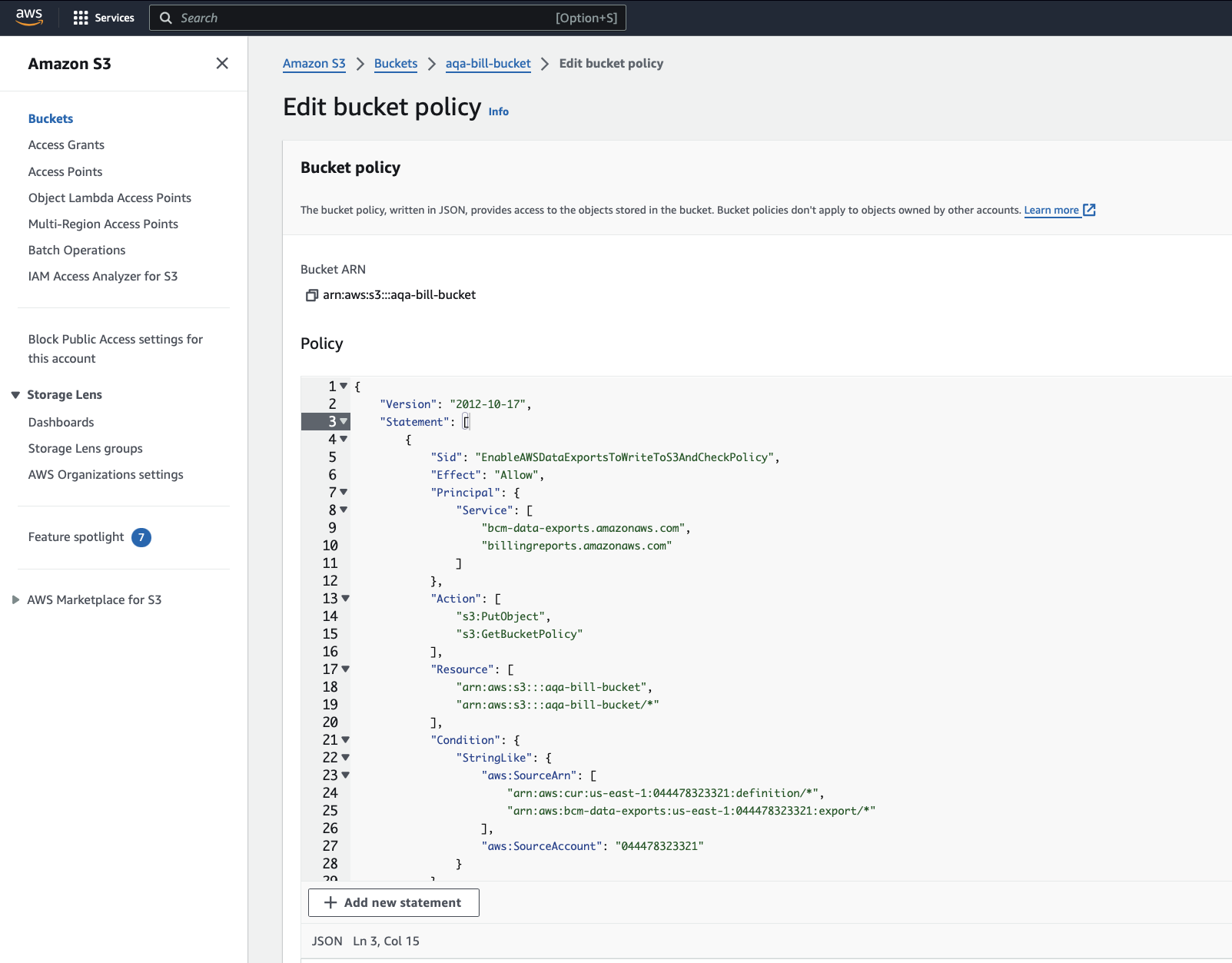Viewport: 1232px width, 963px height.
Task: Open Storage Lens Dashboards
Action: pyautogui.click(x=61, y=423)
